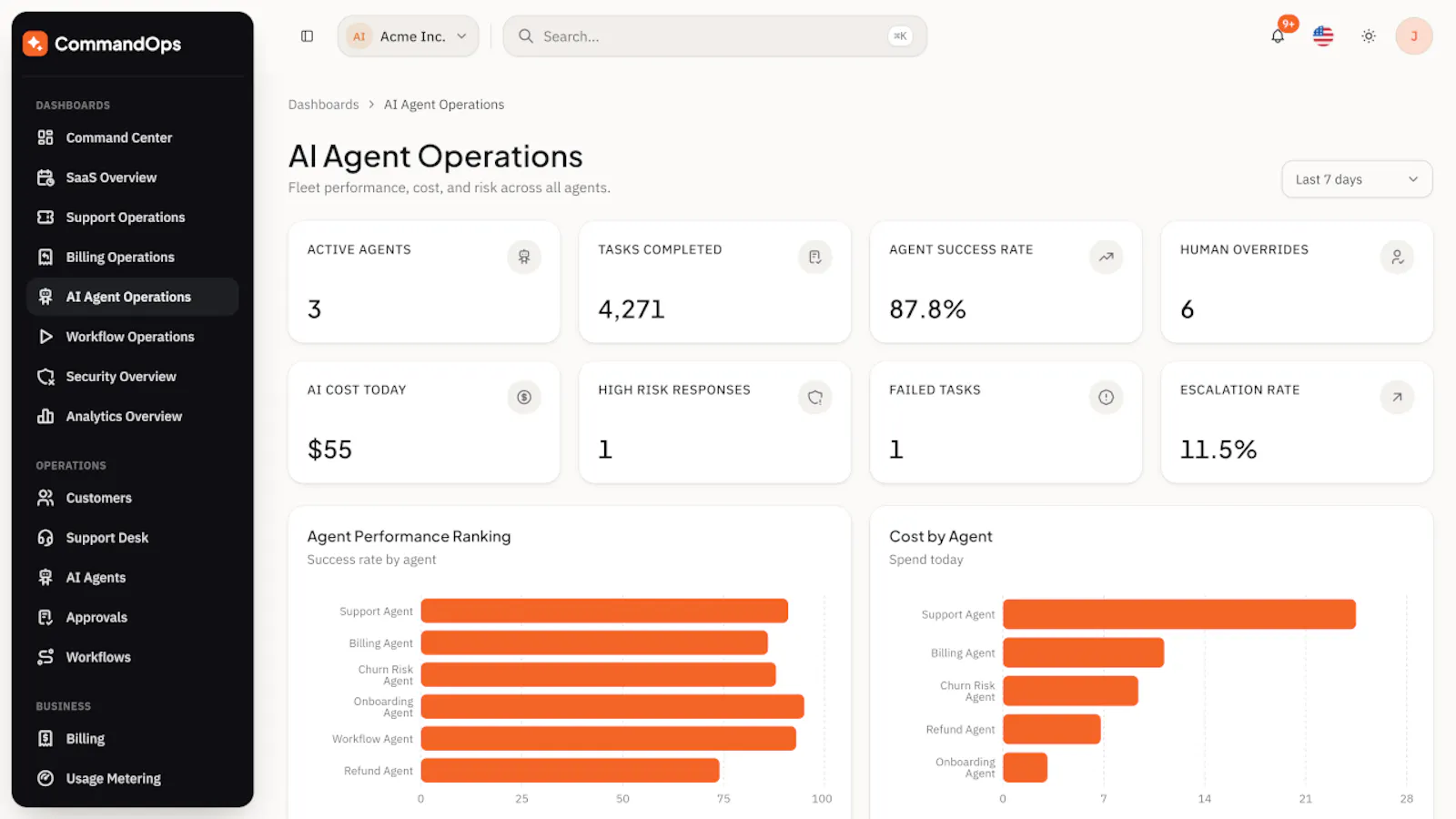
Task: Click the Human Overrides person icon
Action: pyautogui.click(x=1398, y=258)
